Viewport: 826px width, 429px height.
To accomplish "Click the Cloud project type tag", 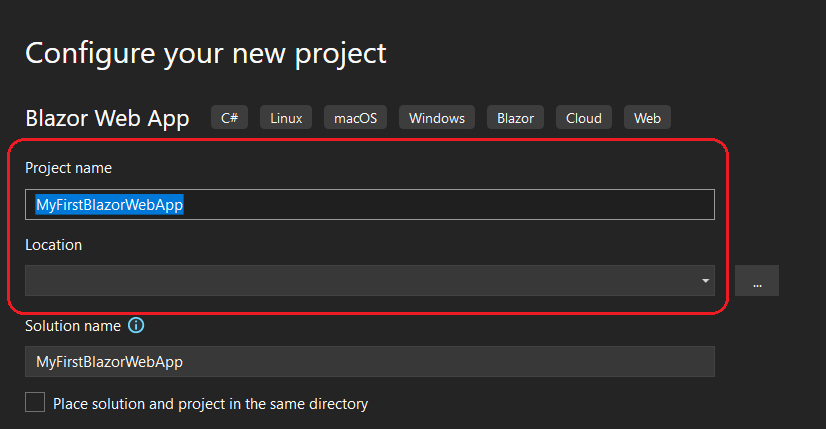I will tap(583, 118).
